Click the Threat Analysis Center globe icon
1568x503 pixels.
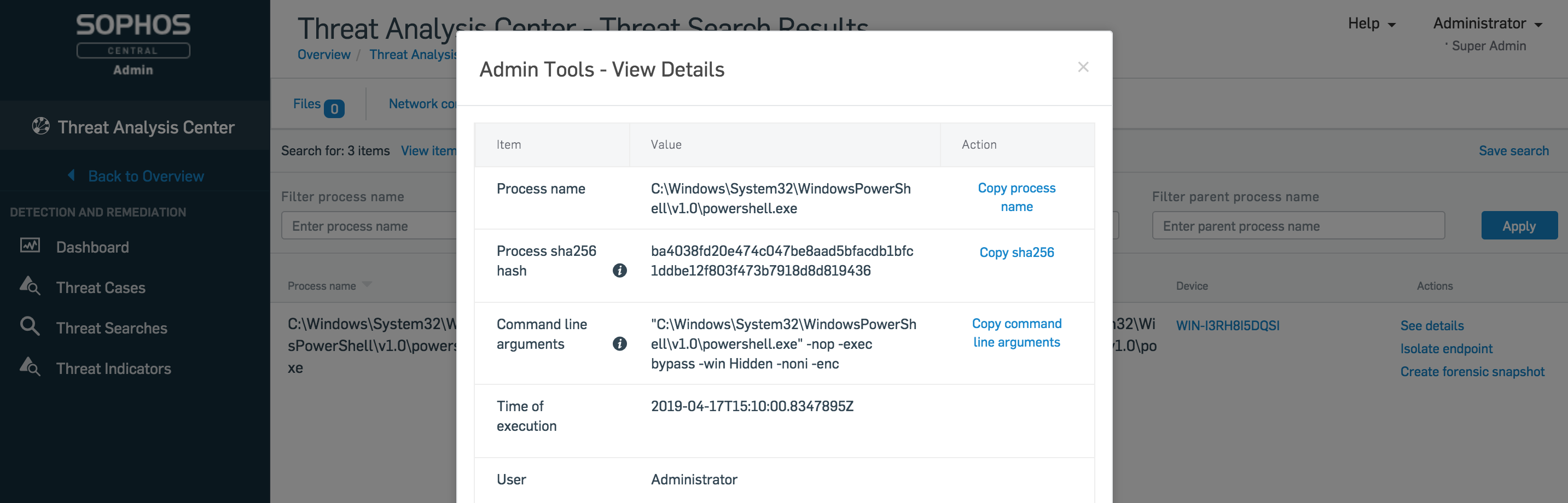click(41, 126)
